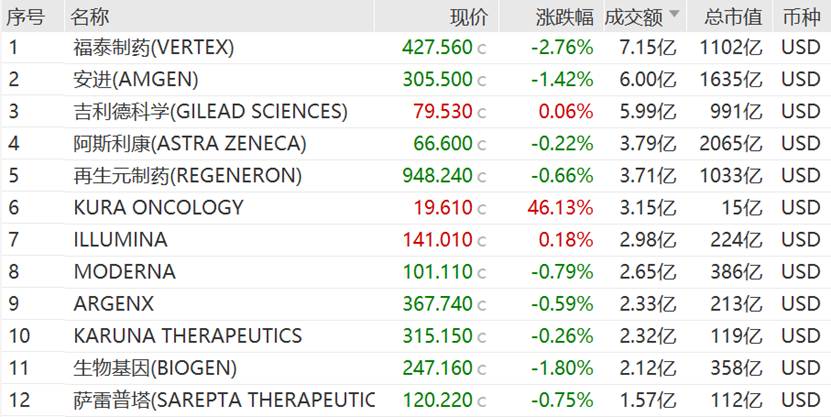Select the KURA ONCOLOGY stock name
Image resolution: width=831 pixels, height=417 pixels.
(x=158, y=207)
